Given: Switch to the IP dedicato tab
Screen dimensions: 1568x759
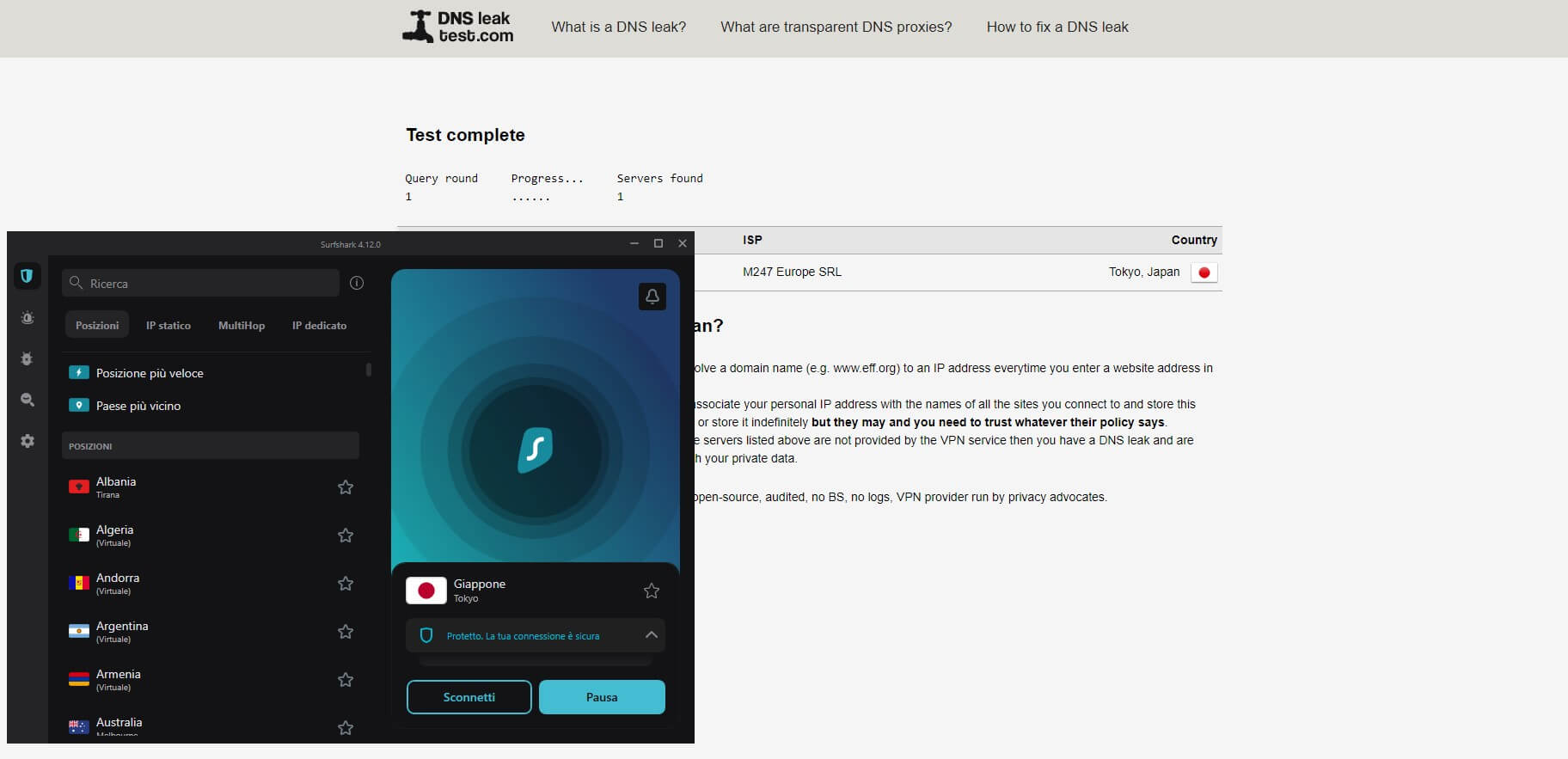Looking at the screenshot, I should pyautogui.click(x=319, y=325).
